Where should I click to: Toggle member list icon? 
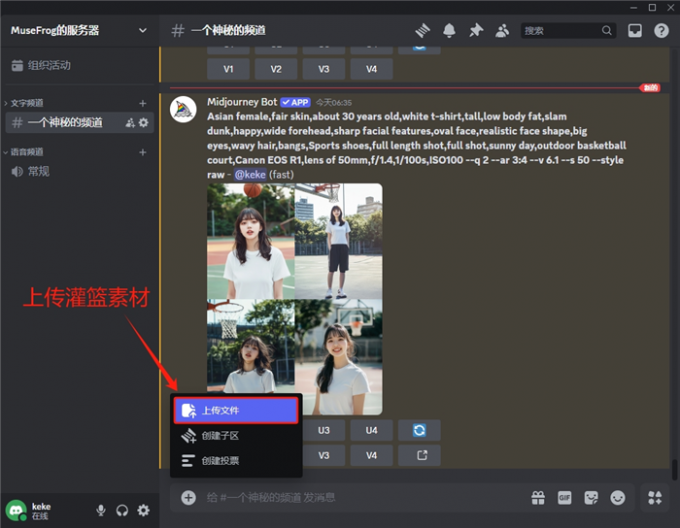pos(502,30)
